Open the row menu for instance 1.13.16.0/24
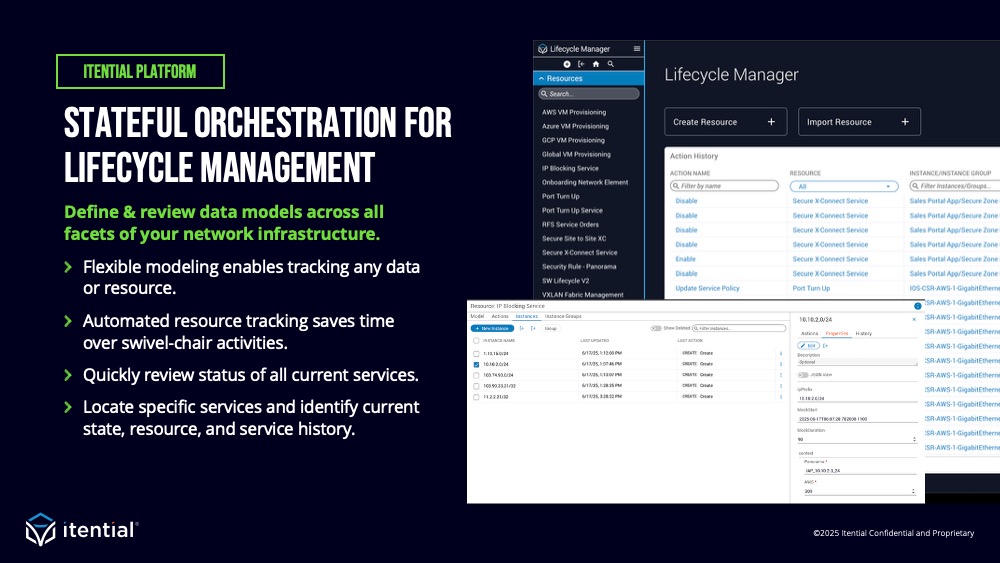The width and height of the screenshot is (1000, 563). coord(781,353)
